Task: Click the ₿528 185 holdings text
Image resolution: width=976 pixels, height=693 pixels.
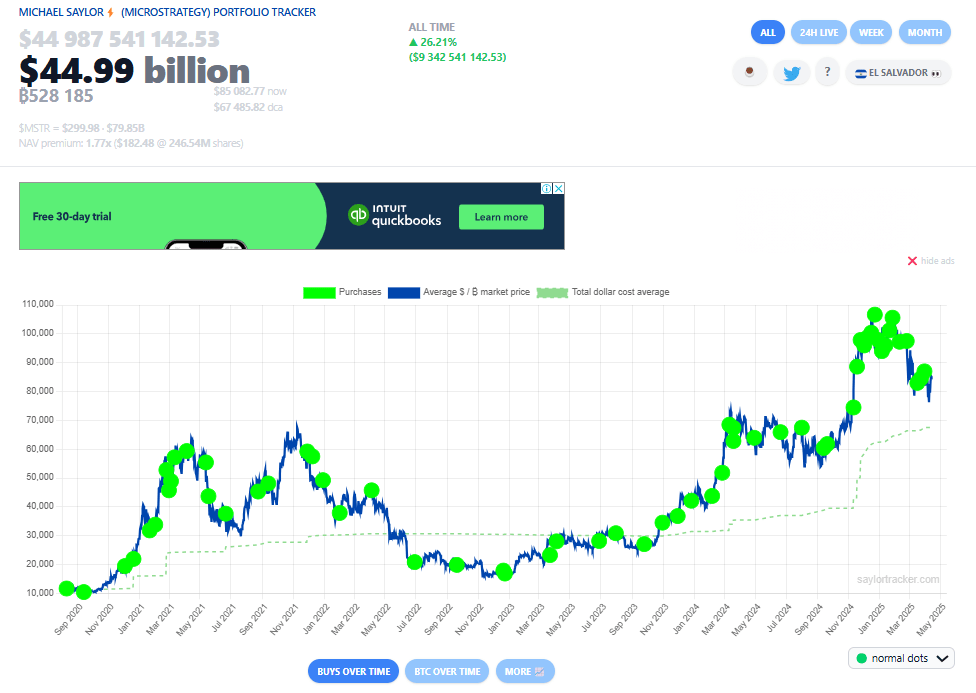Action: click(56, 96)
